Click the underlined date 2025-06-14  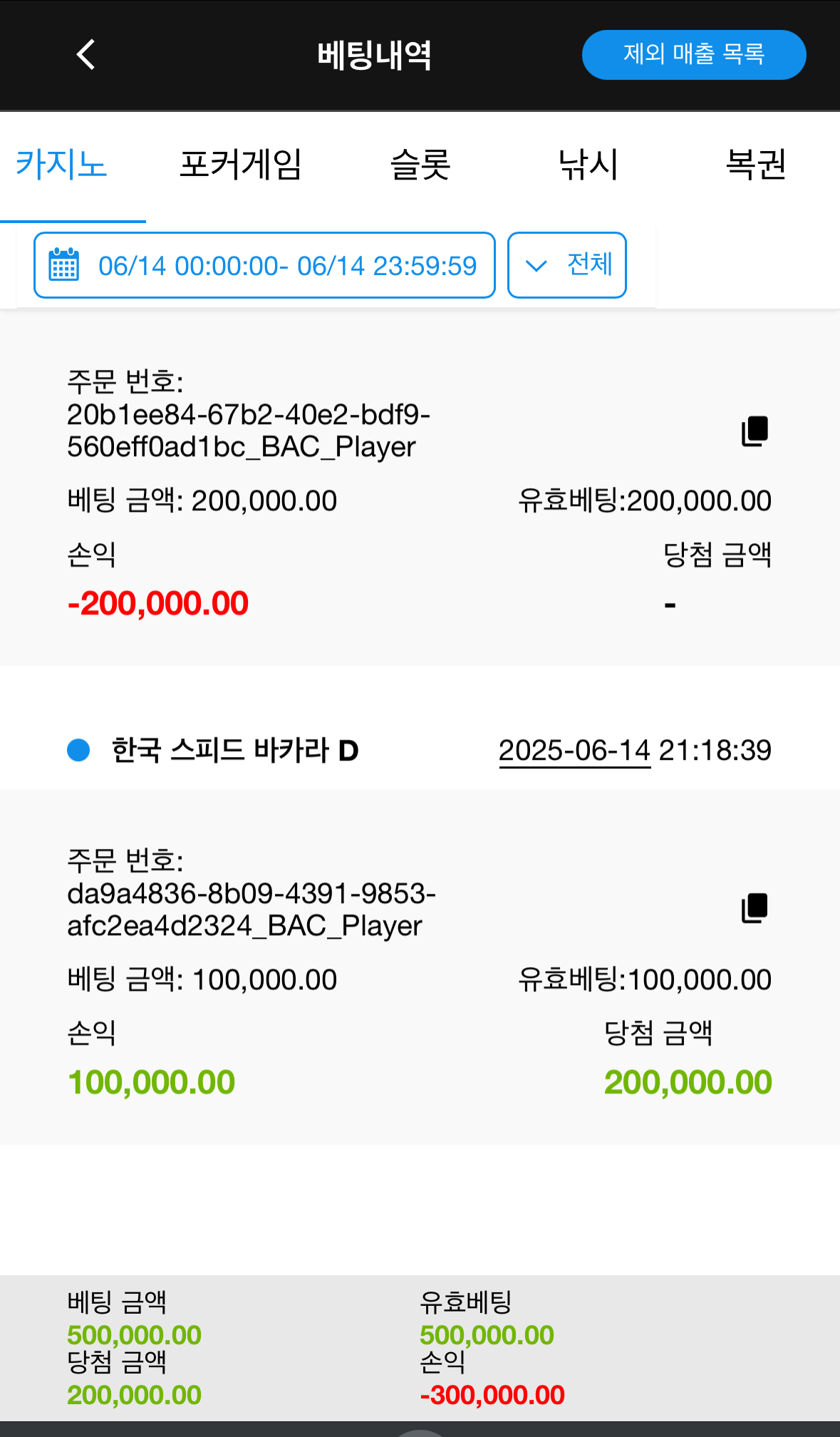[574, 751]
